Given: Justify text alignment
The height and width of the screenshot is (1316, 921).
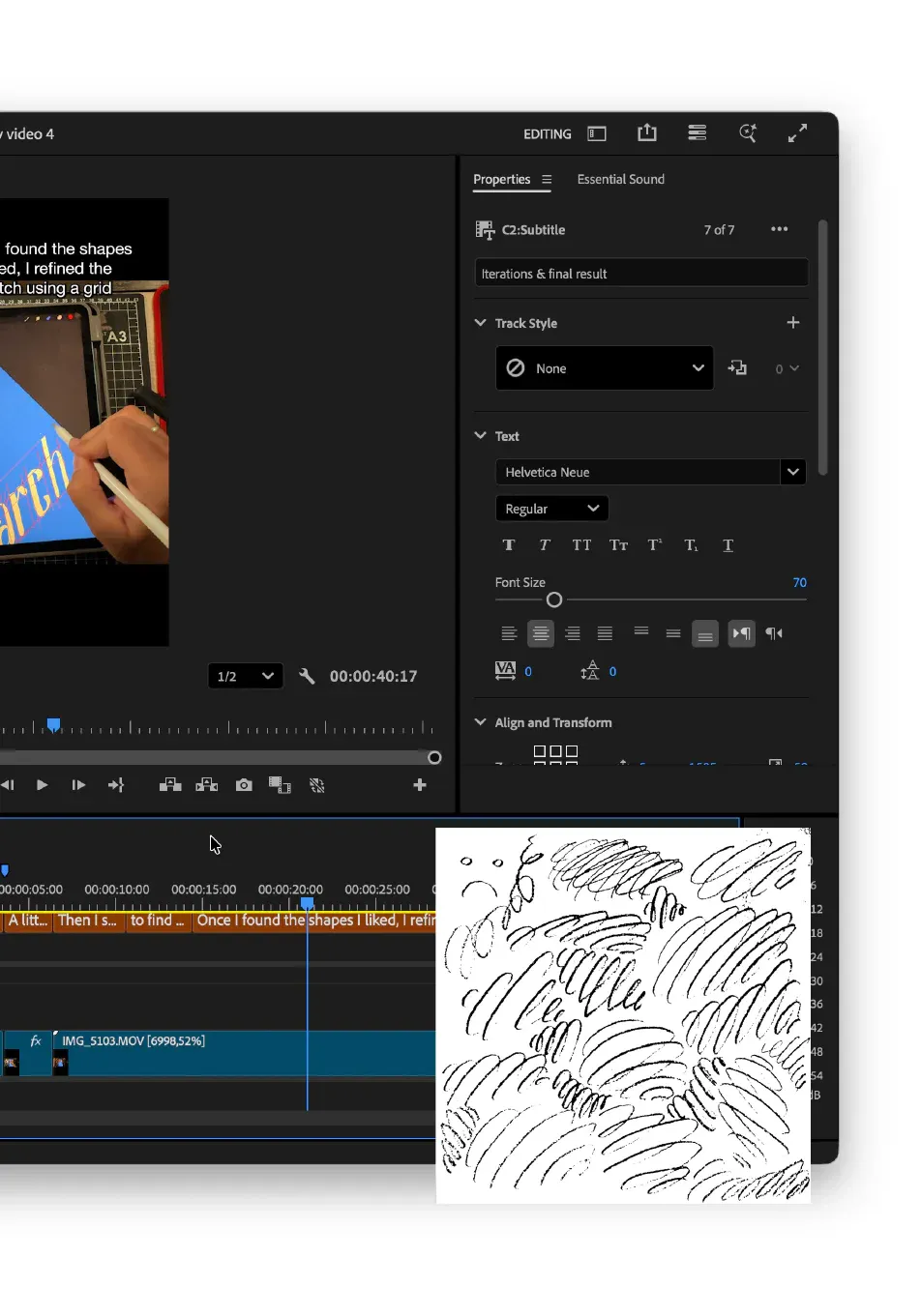Looking at the screenshot, I should [x=606, y=633].
